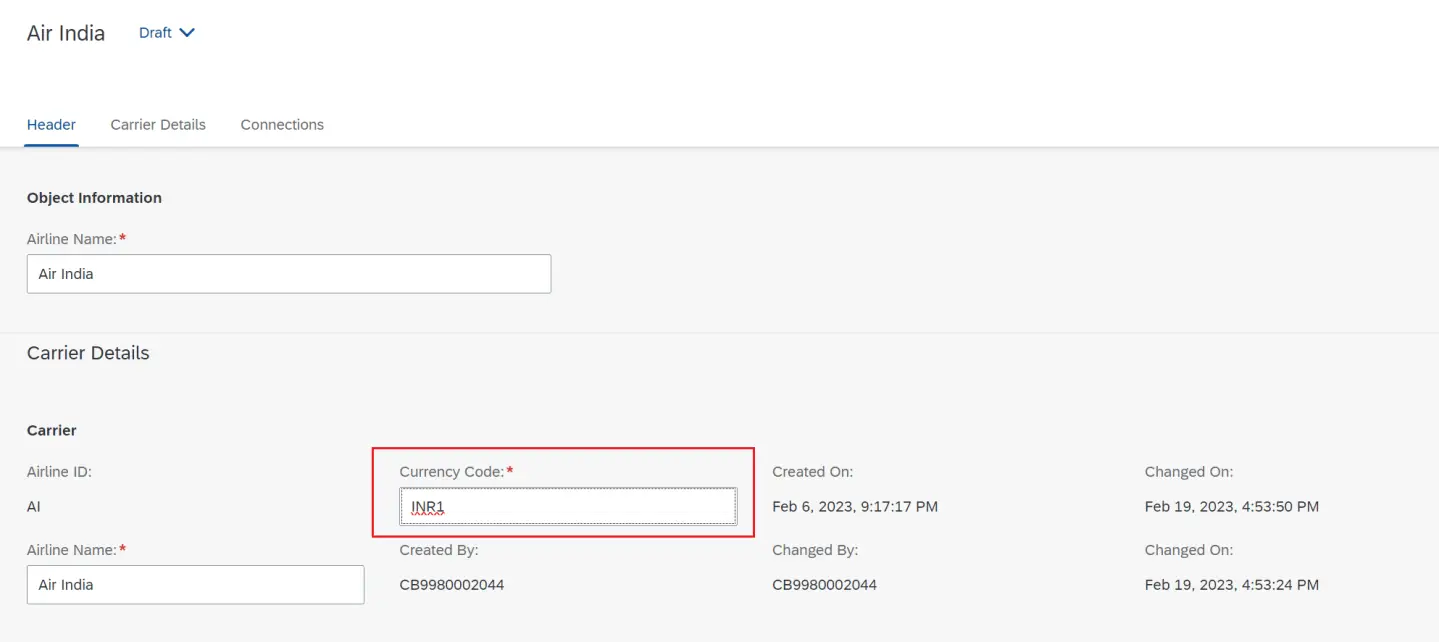
Task: Select the Changed By value CB9980002044
Action: coord(824,584)
